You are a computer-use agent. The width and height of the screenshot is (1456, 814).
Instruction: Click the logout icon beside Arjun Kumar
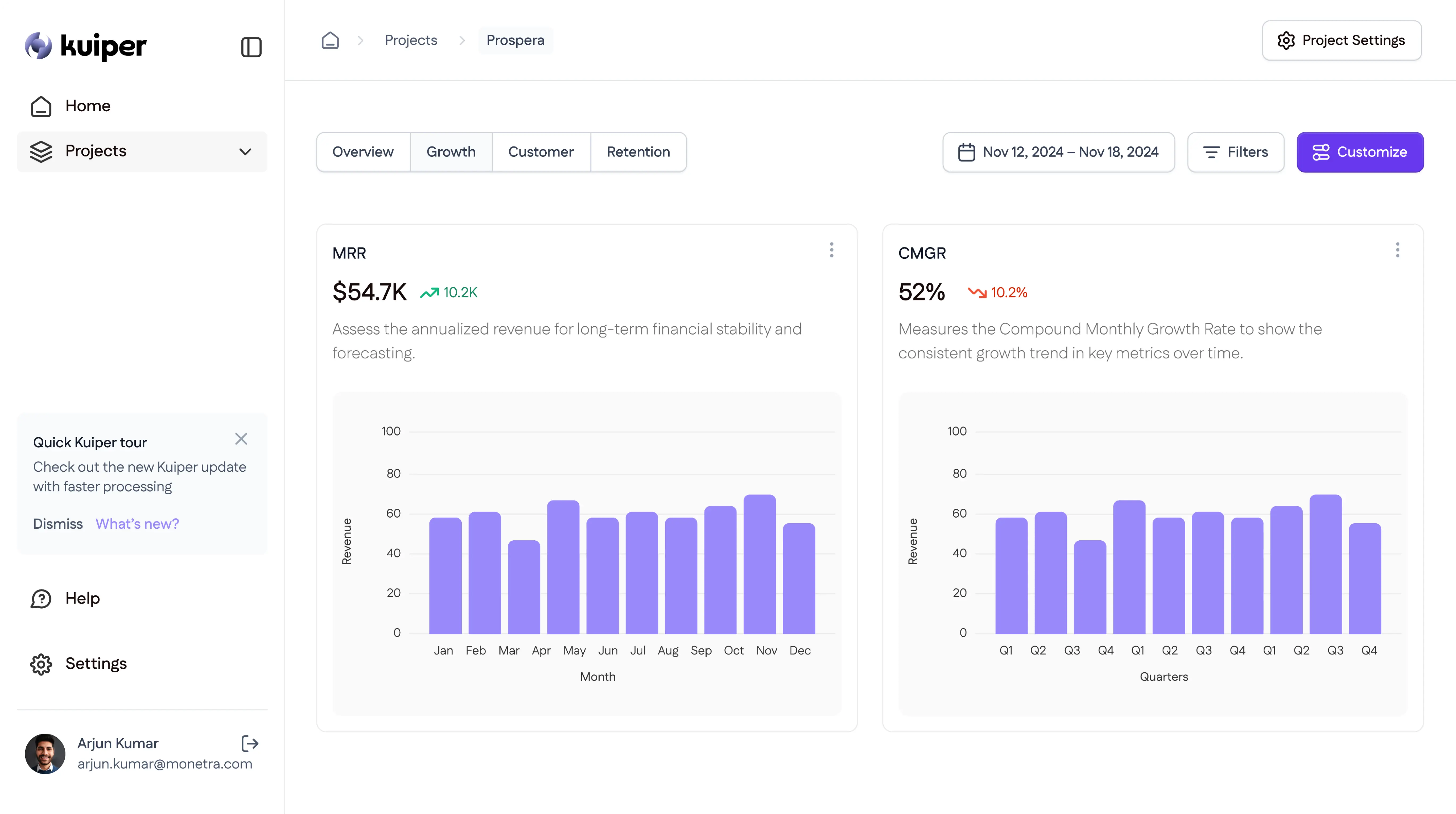tap(249, 743)
